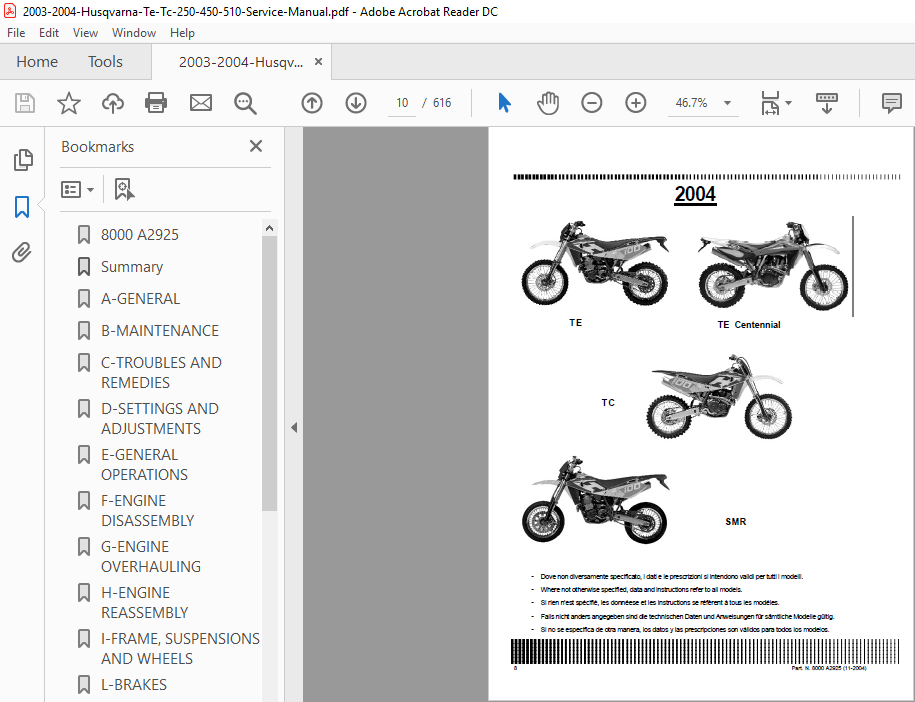Screen dimensions: 915x702
Task: Jump to F-ENGINE DISASSEMBLY bookmark
Action: pyautogui.click(x=147, y=511)
